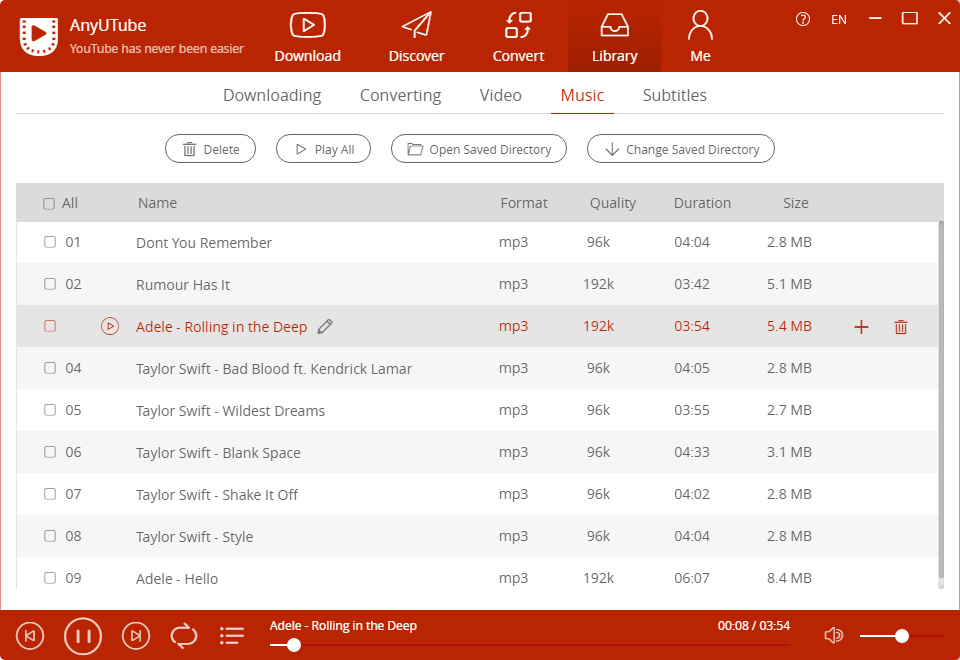Select Taylor Swift - Bad Blood ft. Kendrick Lamar
This screenshot has height=660, width=960.
pyautogui.click(x=274, y=369)
